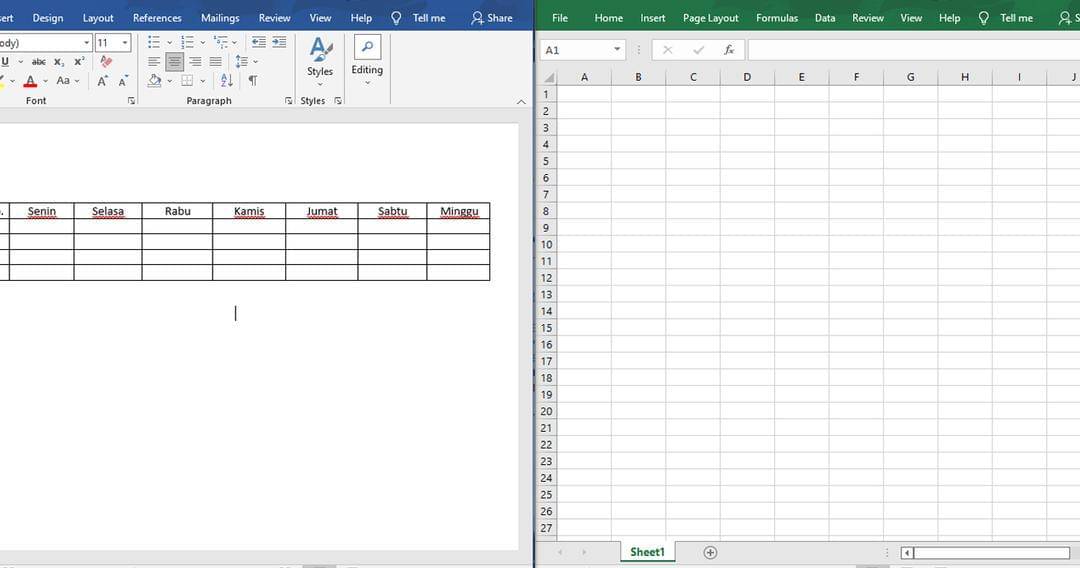
Task: Click the Share button in Word
Action: coord(491,18)
